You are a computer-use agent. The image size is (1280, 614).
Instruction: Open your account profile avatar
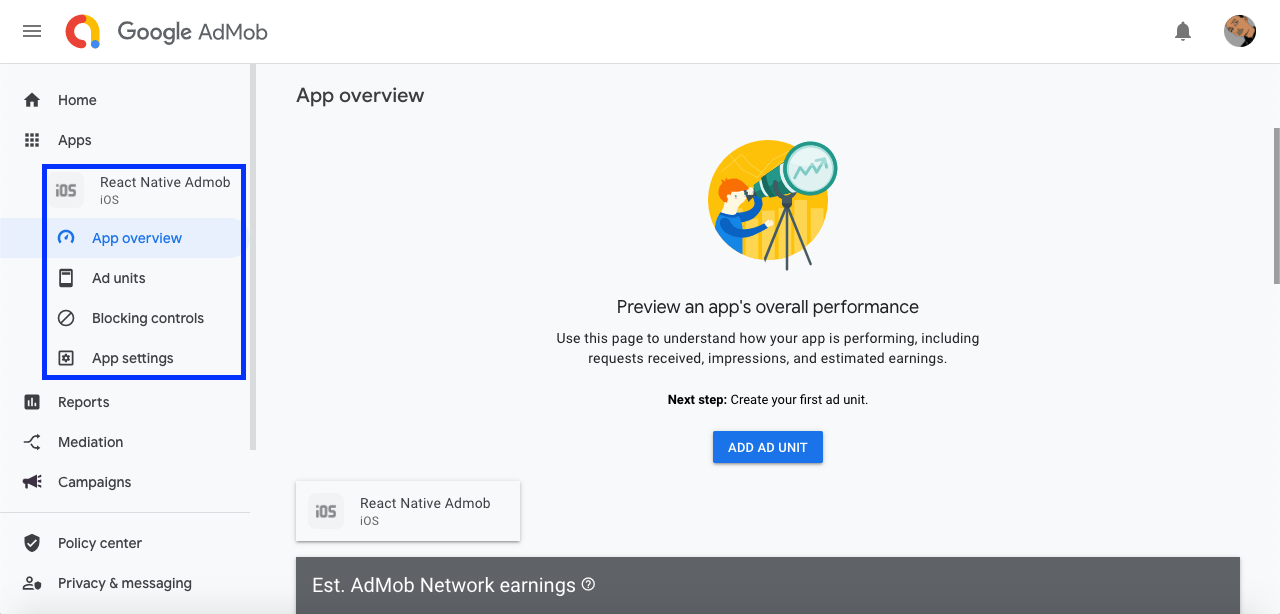coord(1239,30)
